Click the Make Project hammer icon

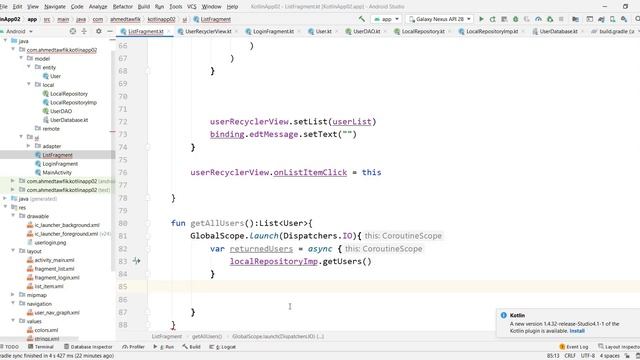tap(362, 19)
